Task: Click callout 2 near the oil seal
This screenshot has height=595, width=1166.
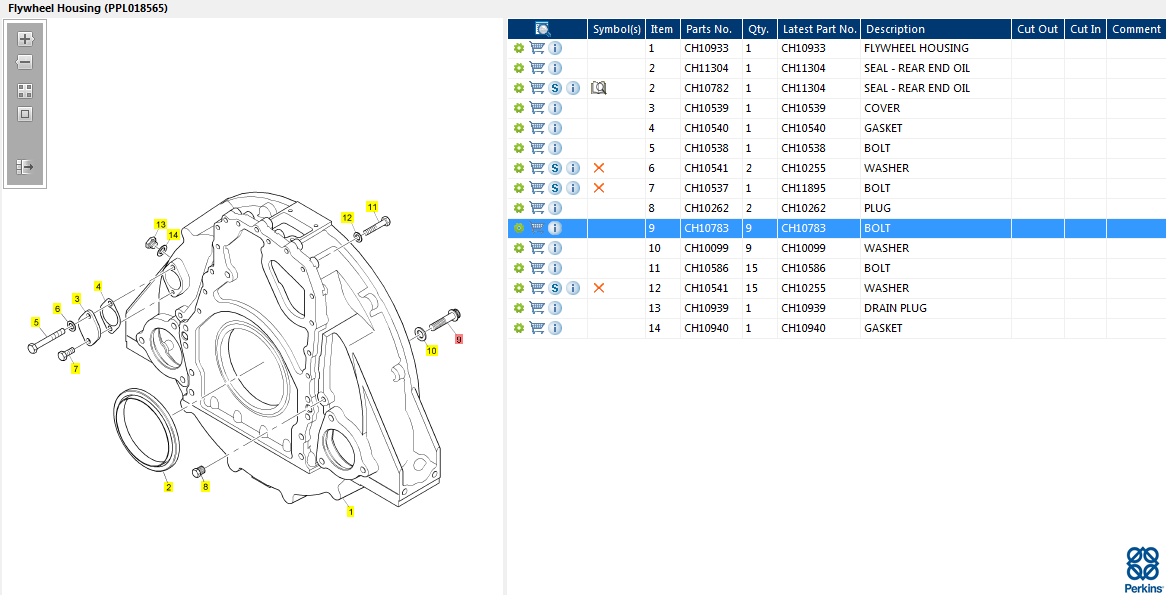Action: [168, 487]
